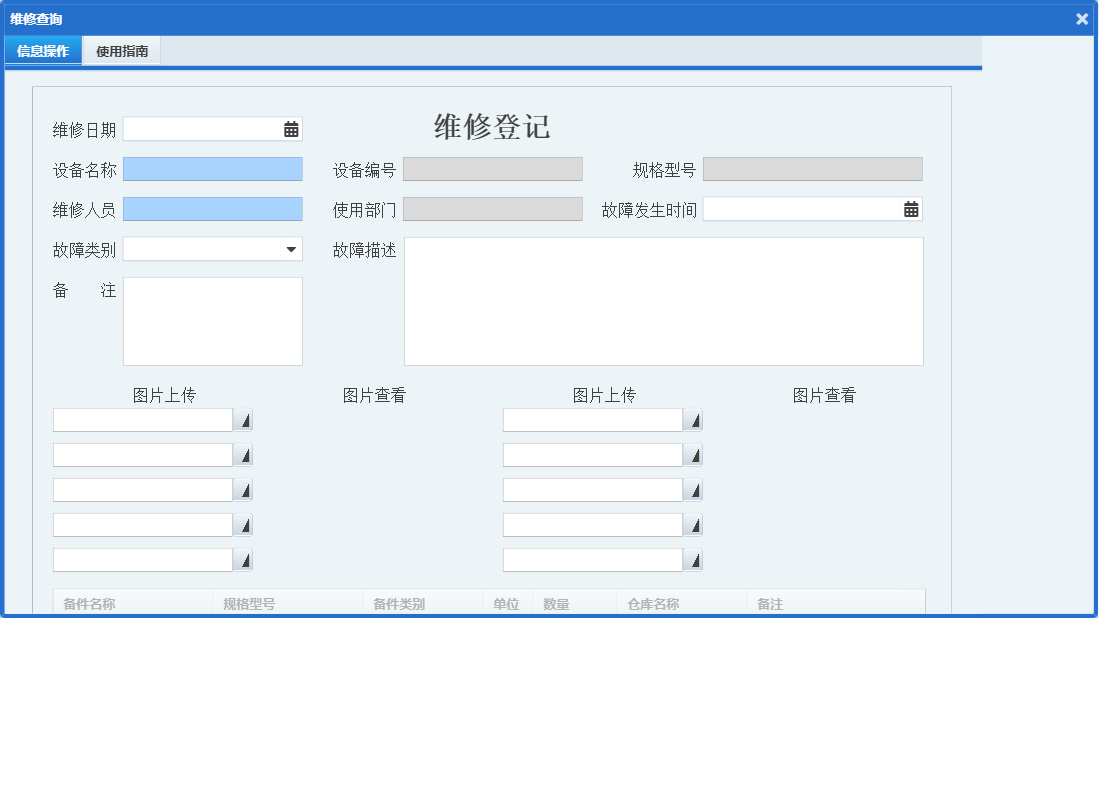This screenshot has height=787, width=1099.
Task: Click the bottom upload icon in left 图片上传 column
Action: [243, 559]
